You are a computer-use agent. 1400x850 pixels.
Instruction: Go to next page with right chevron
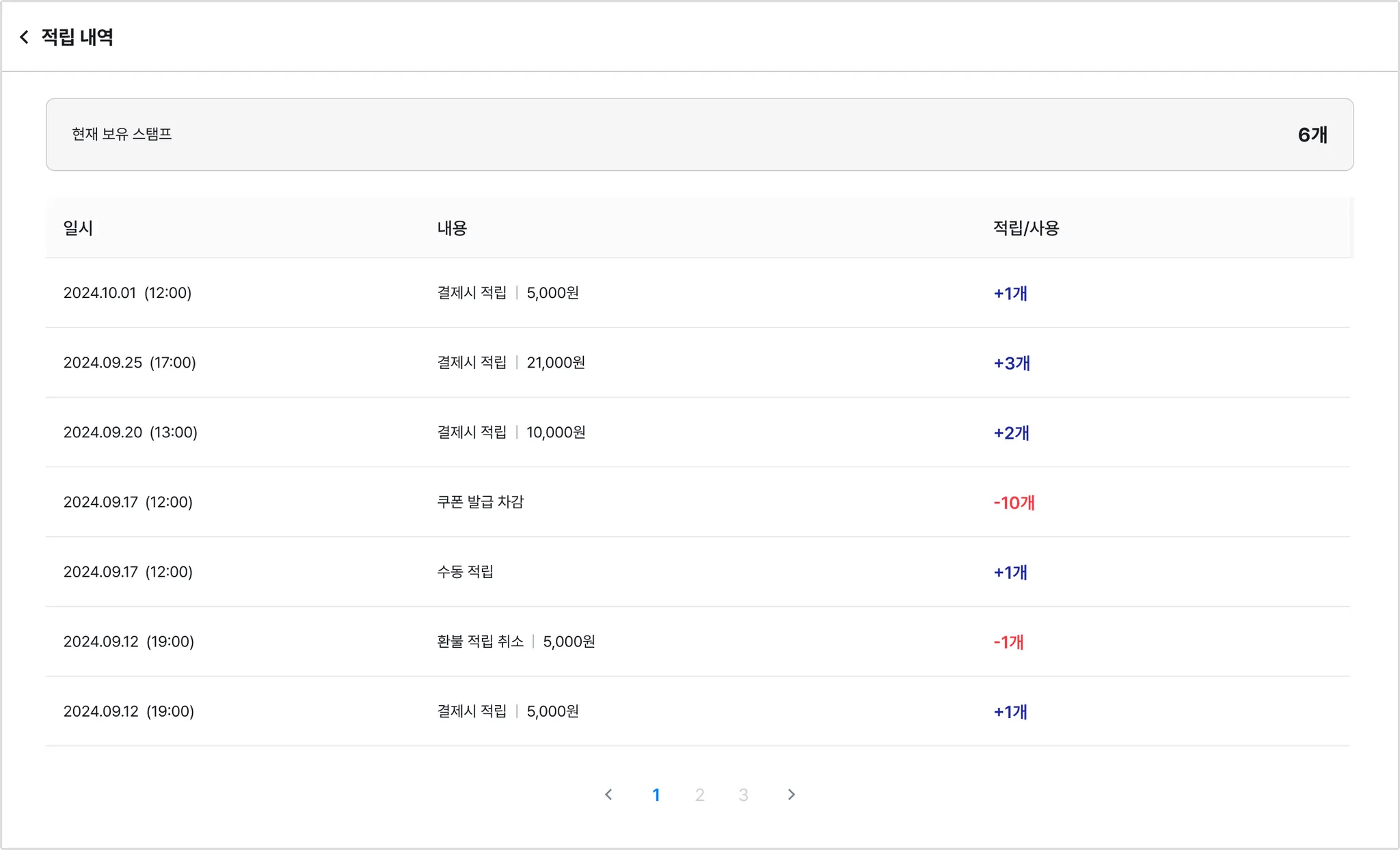pyautogui.click(x=791, y=794)
